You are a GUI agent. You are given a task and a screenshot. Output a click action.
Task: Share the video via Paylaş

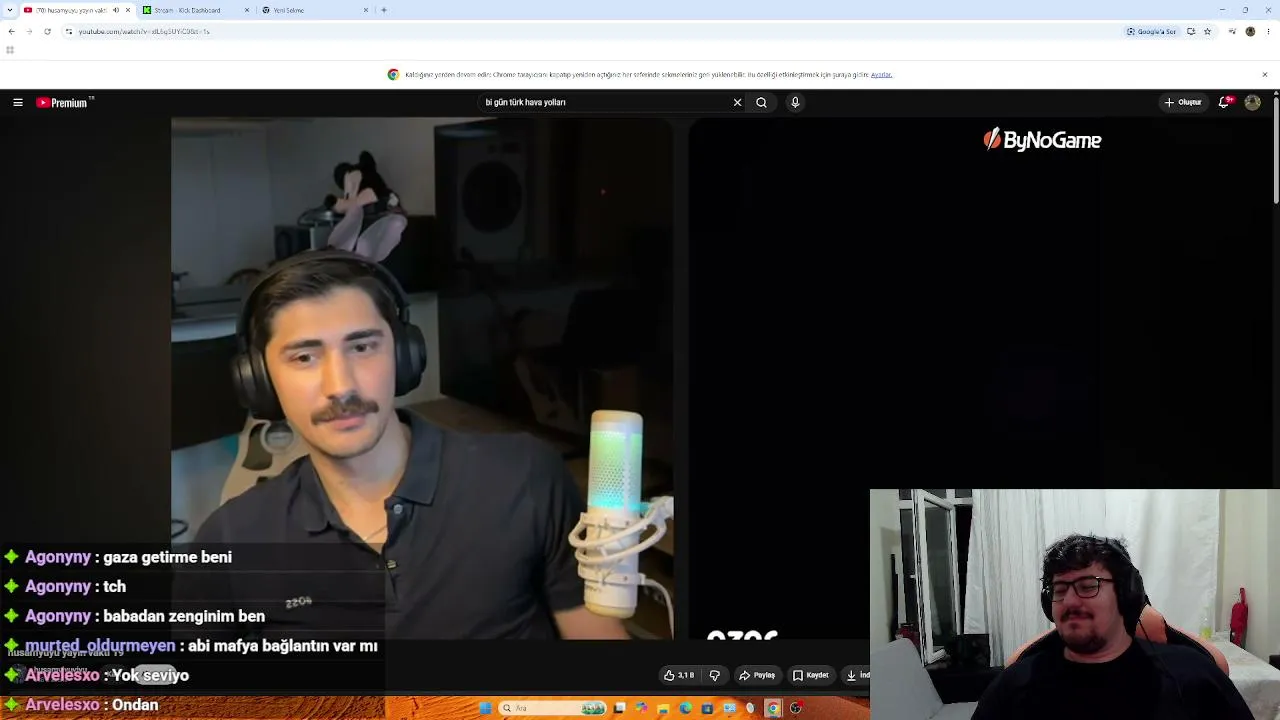coord(757,675)
